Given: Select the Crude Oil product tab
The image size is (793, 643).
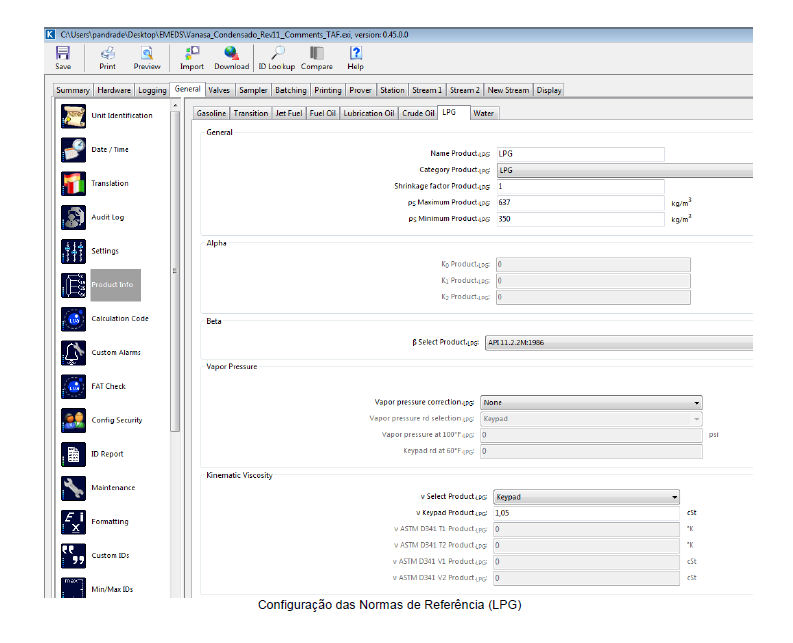Looking at the screenshot, I should (418, 113).
